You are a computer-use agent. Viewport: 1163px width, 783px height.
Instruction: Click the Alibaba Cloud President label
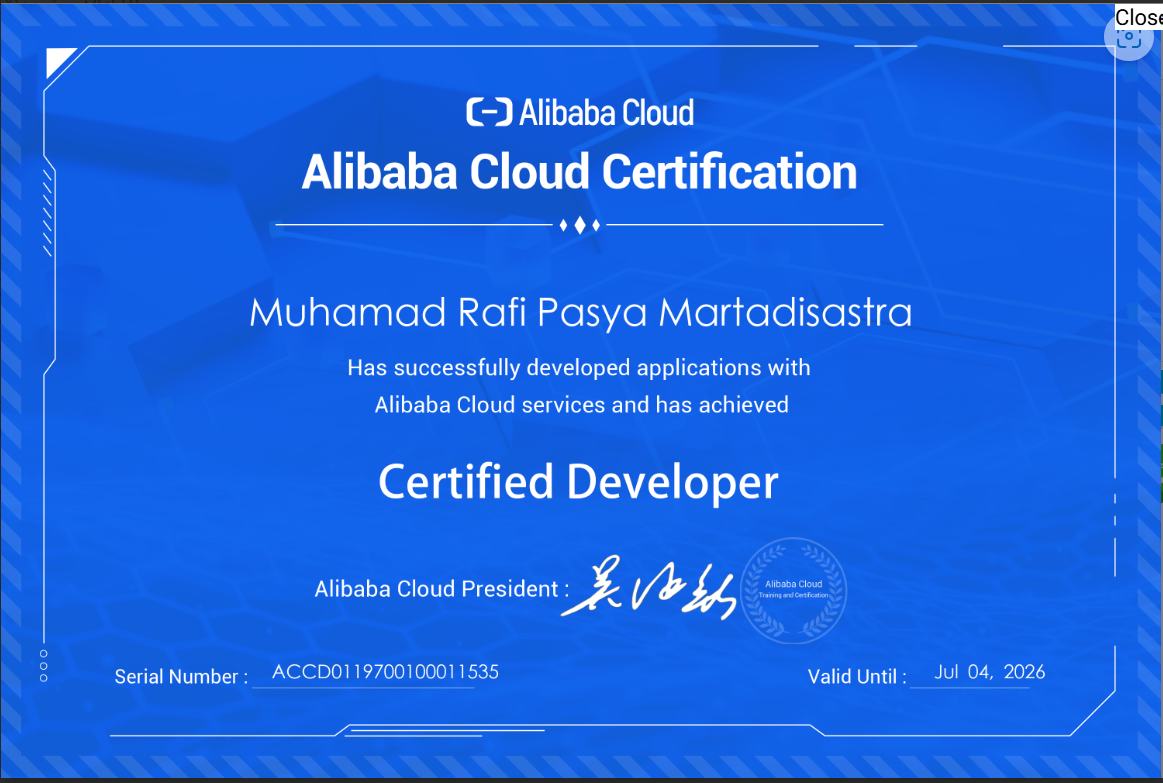440,589
